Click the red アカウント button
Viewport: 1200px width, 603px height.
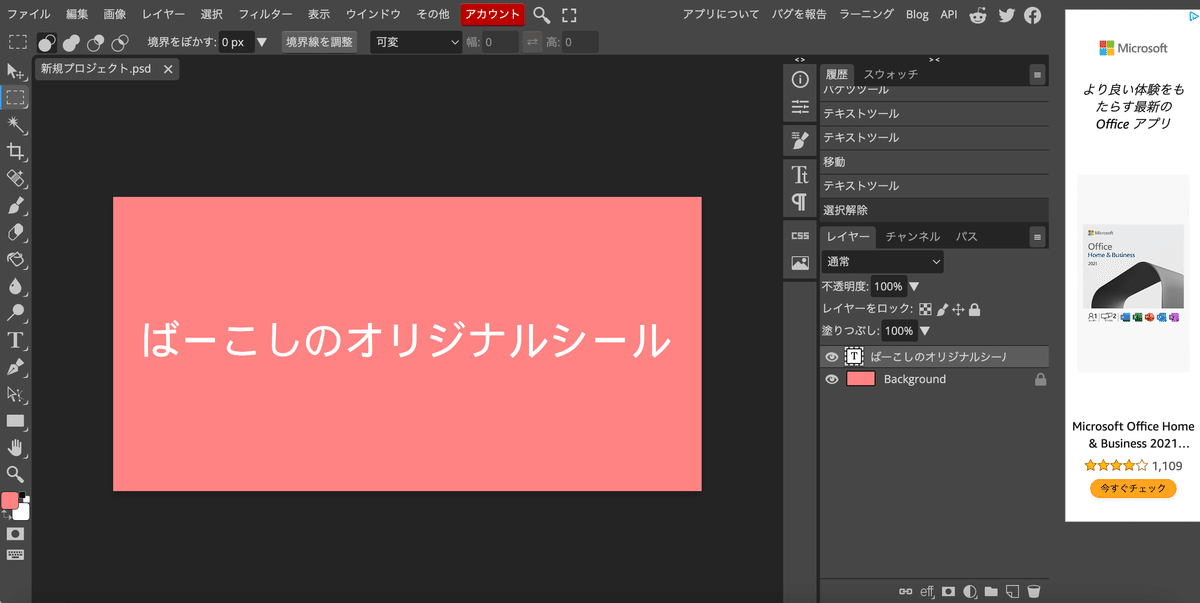click(493, 14)
